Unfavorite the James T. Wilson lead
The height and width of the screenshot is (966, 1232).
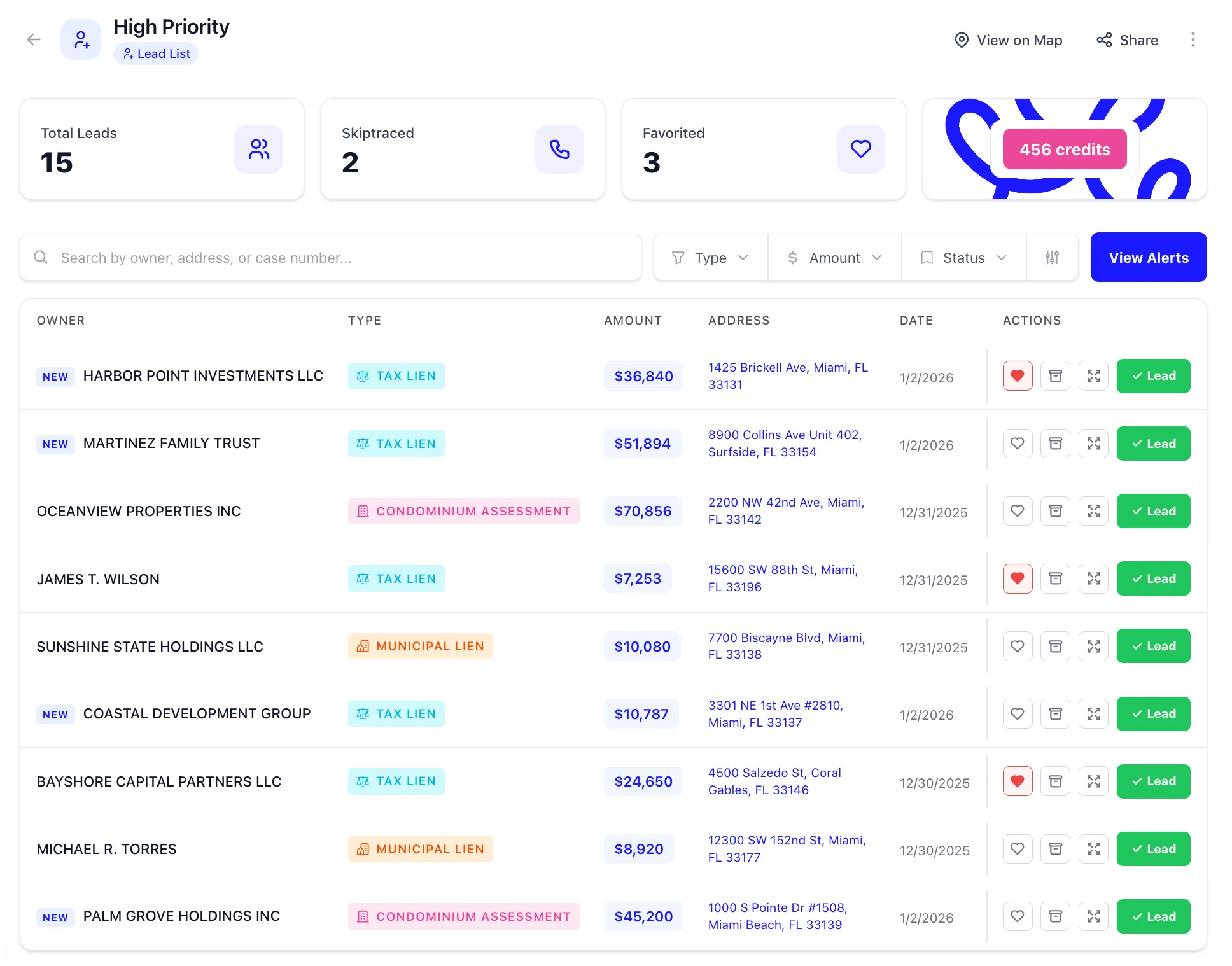(x=1017, y=578)
